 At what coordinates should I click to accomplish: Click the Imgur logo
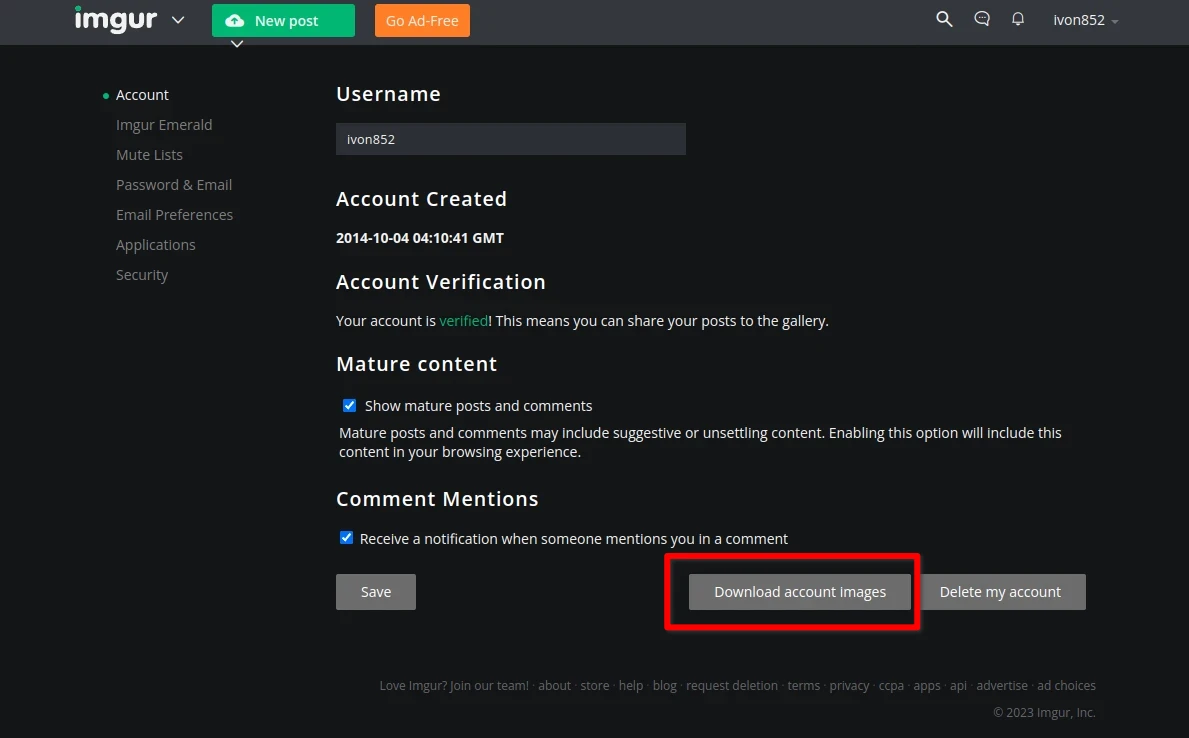tap(116, 20)
